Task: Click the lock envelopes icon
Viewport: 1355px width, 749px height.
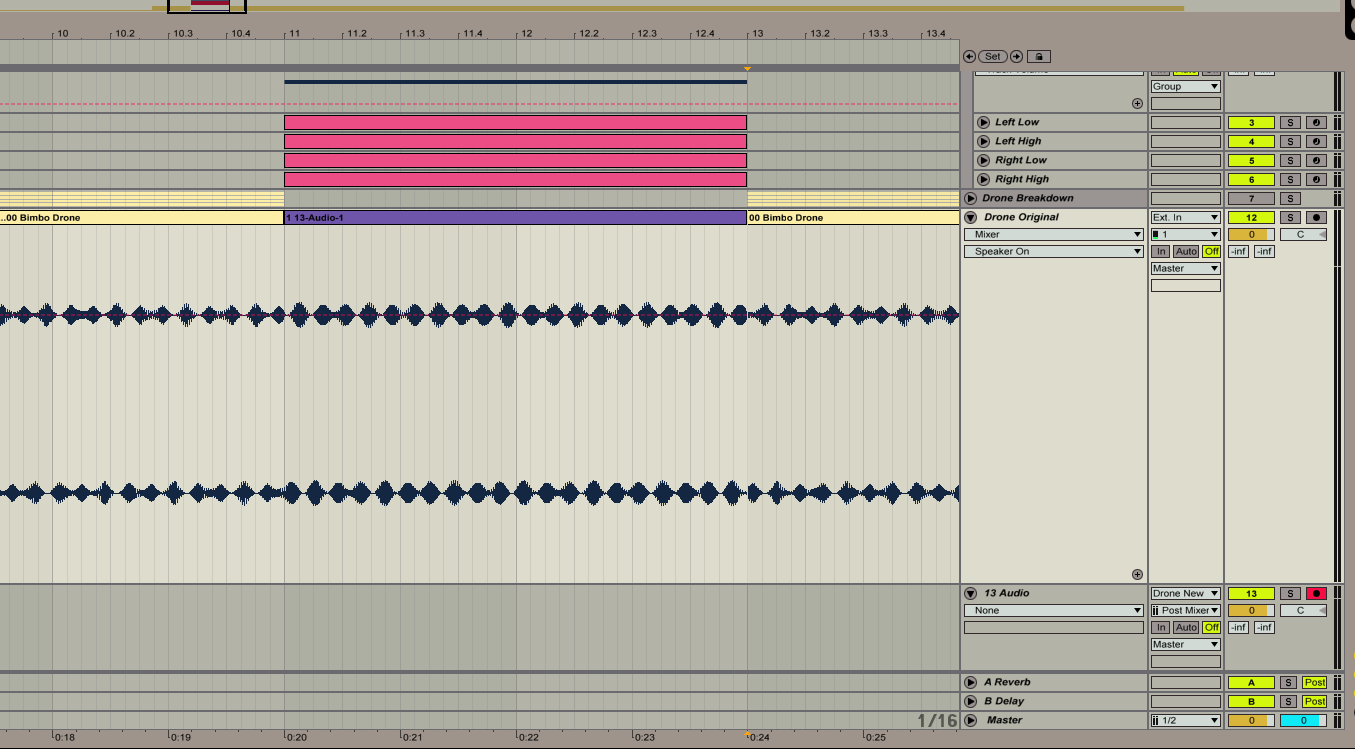Action: tap(1040, 57)
